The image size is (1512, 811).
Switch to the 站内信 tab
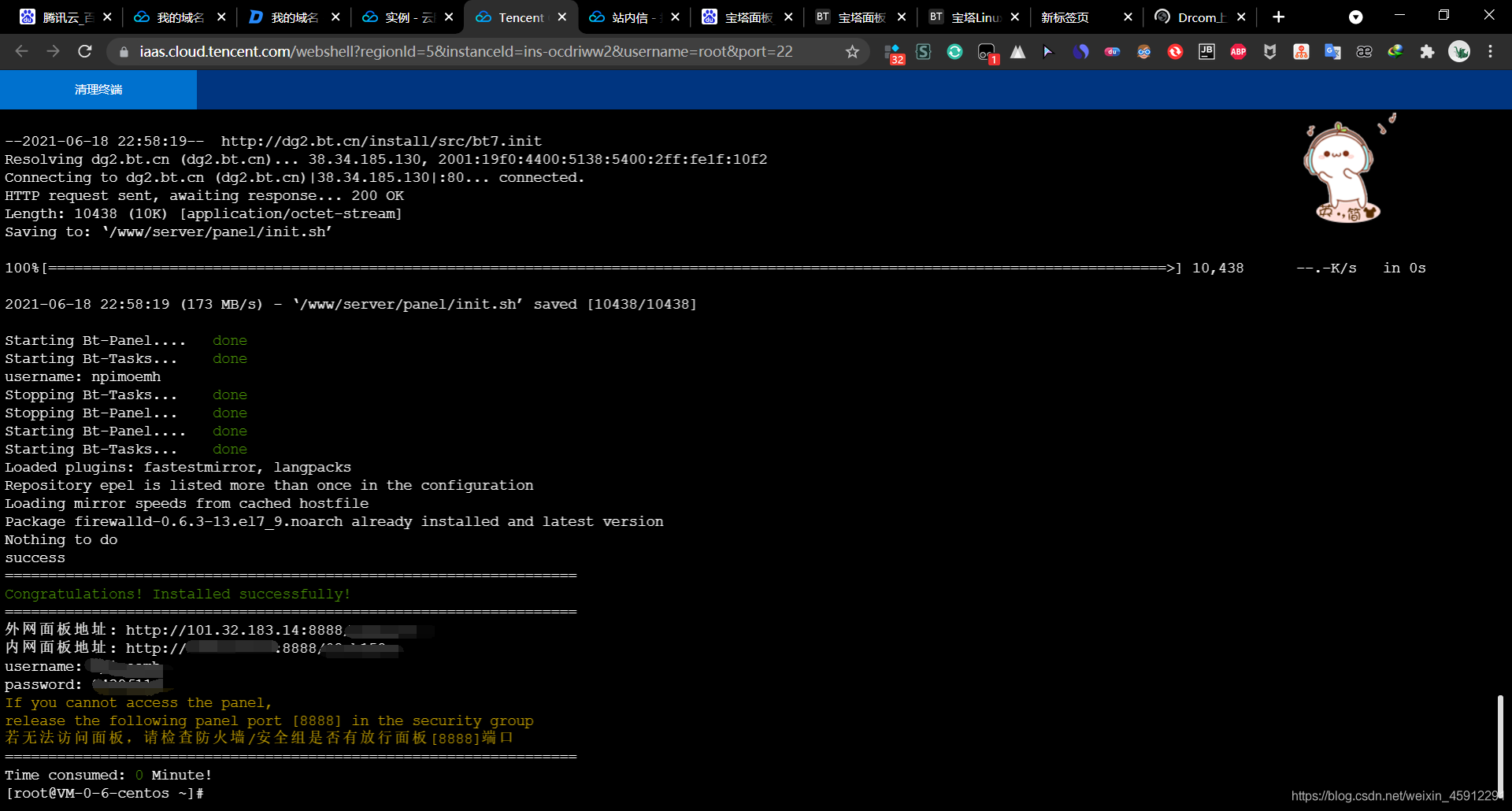pyautogui.click(x=633, y=17)
